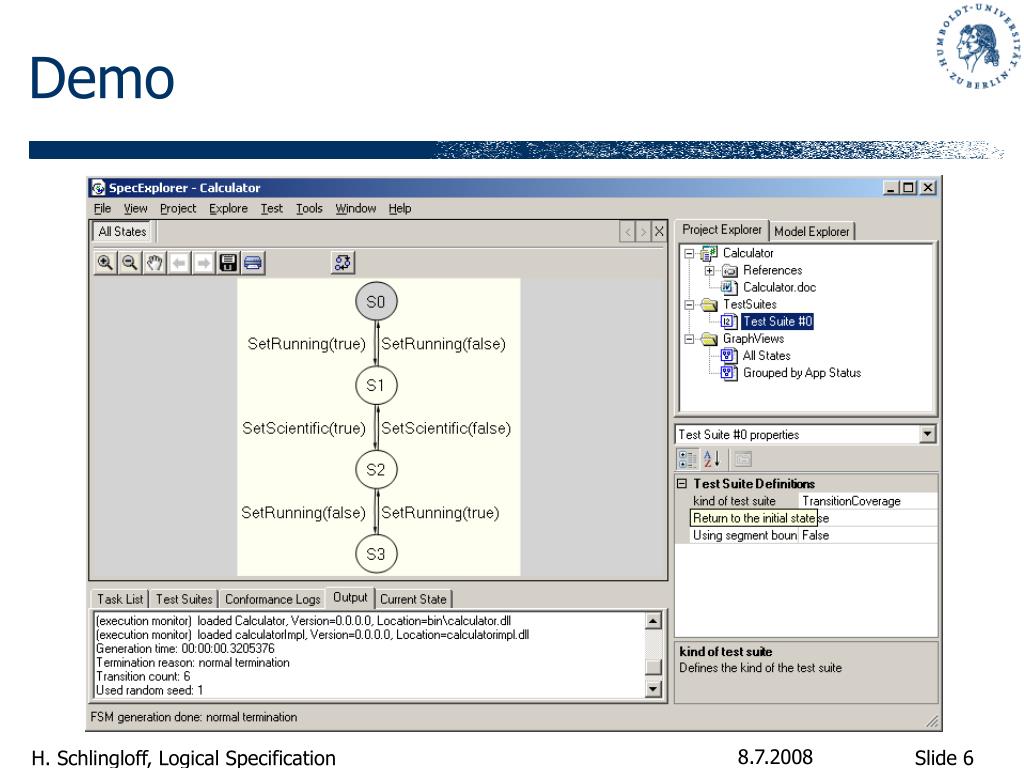Image resolution: width=1024 pixels, height=768 pixels.
Task: Collapse the Calculator project node
Action: point(689,253)
